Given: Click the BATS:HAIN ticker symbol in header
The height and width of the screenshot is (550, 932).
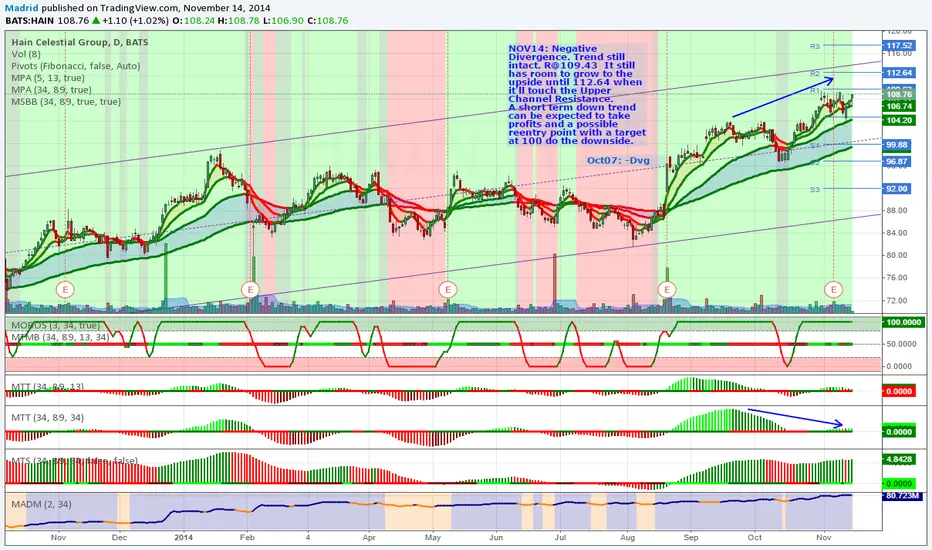Looking at the screenshot, I should (x=30, y=21).
